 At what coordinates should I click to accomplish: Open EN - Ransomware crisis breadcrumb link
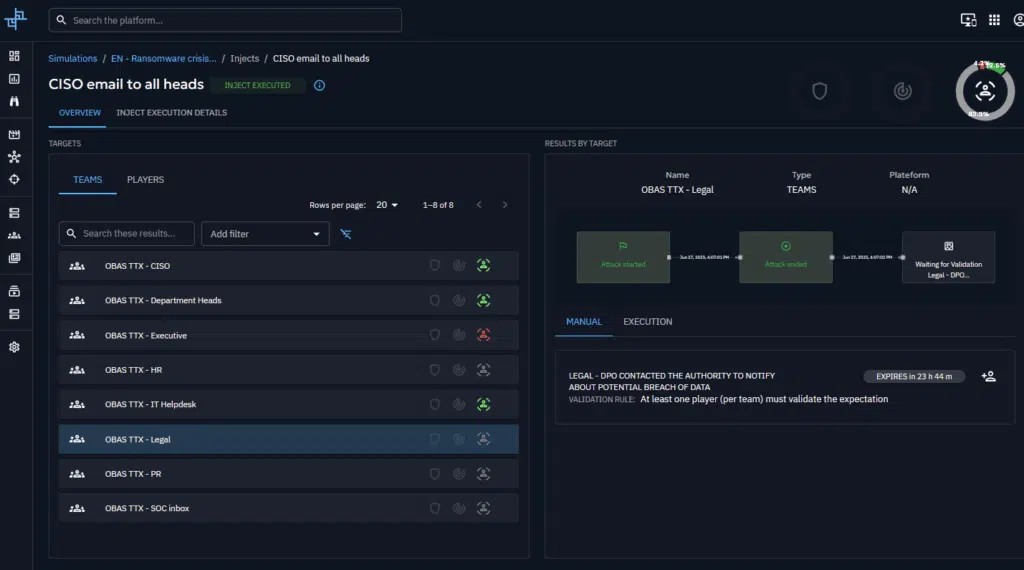(164, 59)
